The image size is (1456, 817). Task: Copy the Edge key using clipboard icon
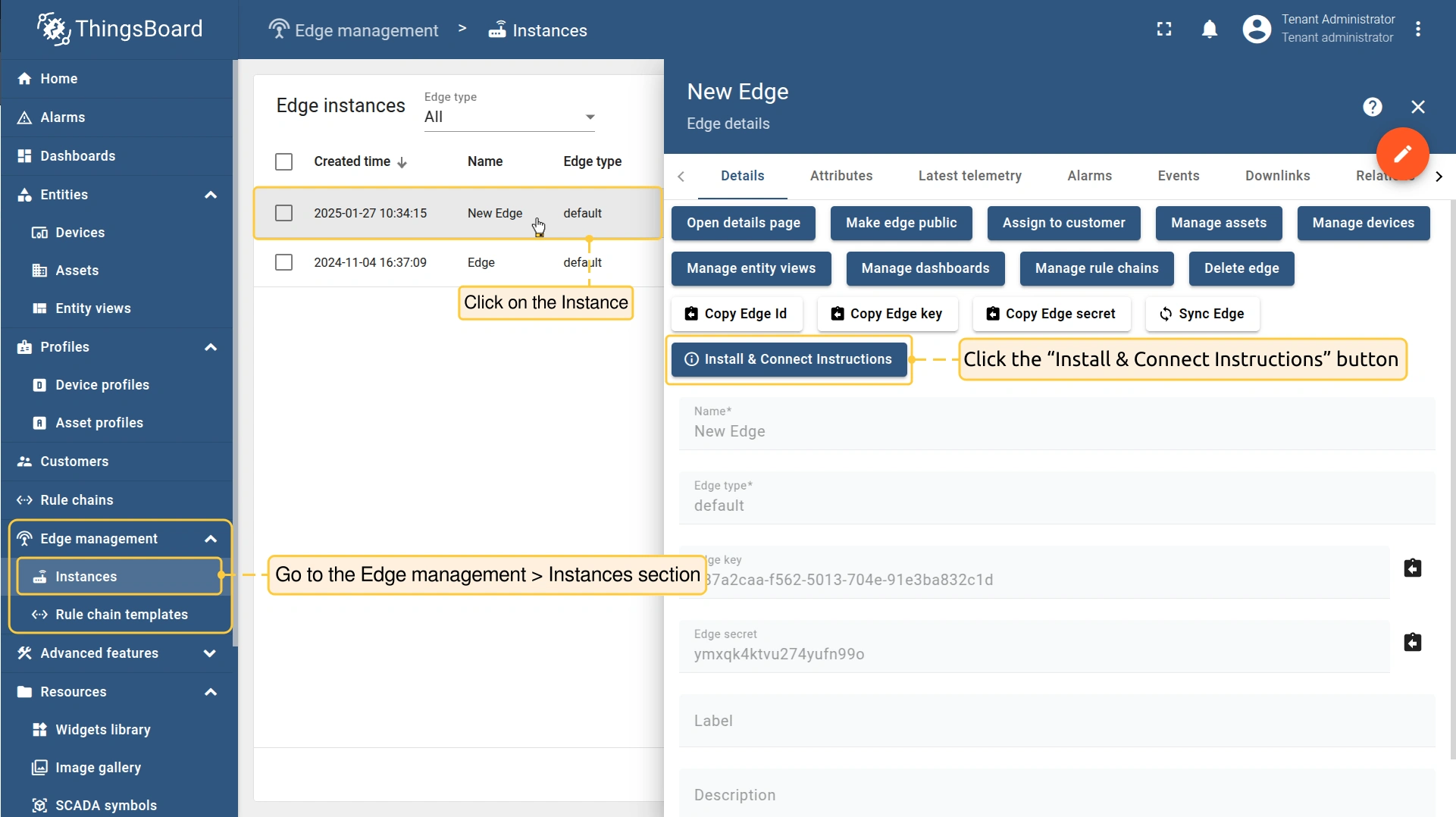[1412, 568]
